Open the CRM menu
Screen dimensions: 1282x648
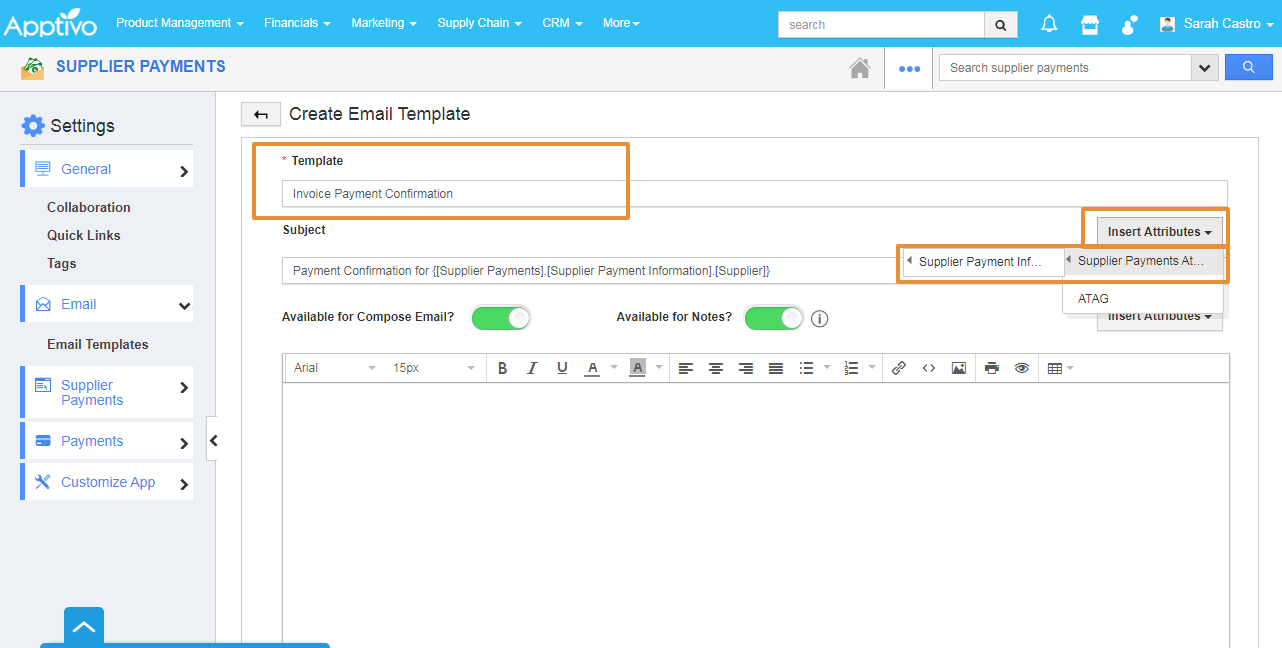click(x=562, y=23)
